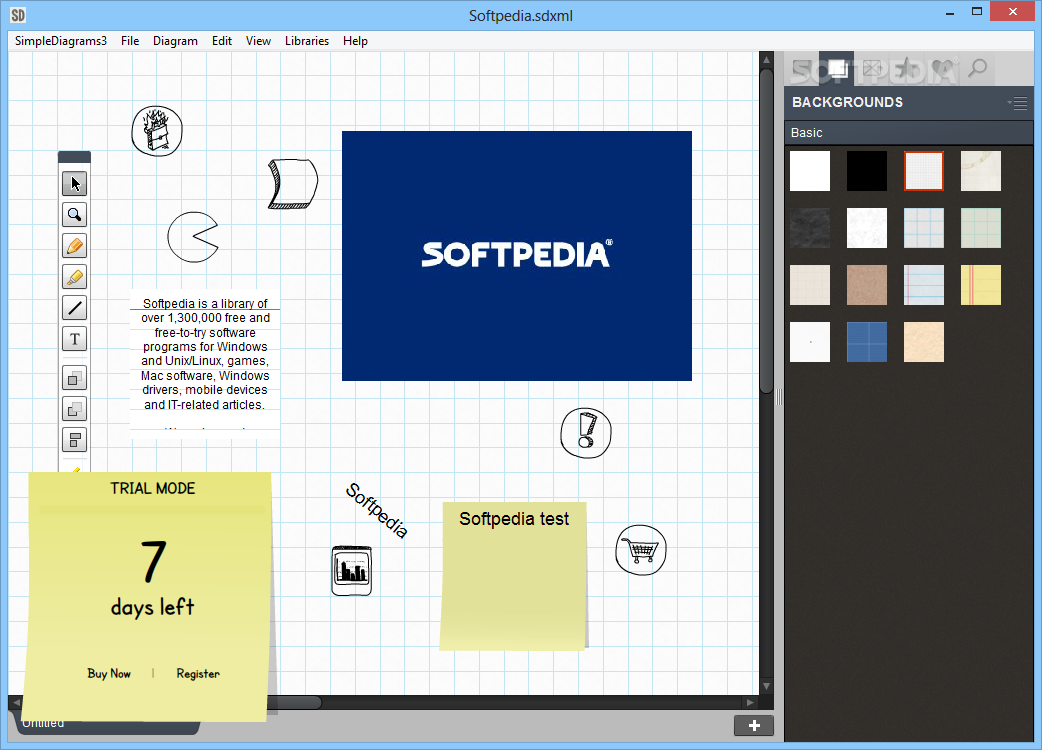Viewport: 1042px width, 750px height.
Task: Select the burning cabinet icon on canvas
Action: point(157,131)
